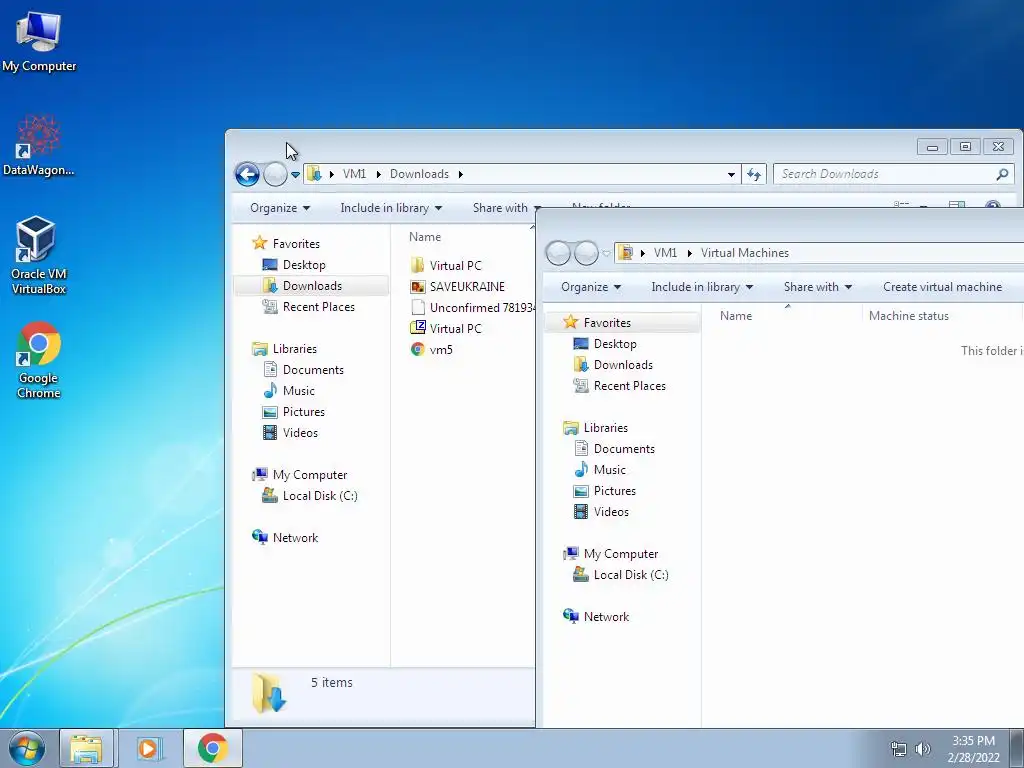1024x768 pixels.
Task: Select Downloads in the Downloads window sidebar
Action: 312,286
